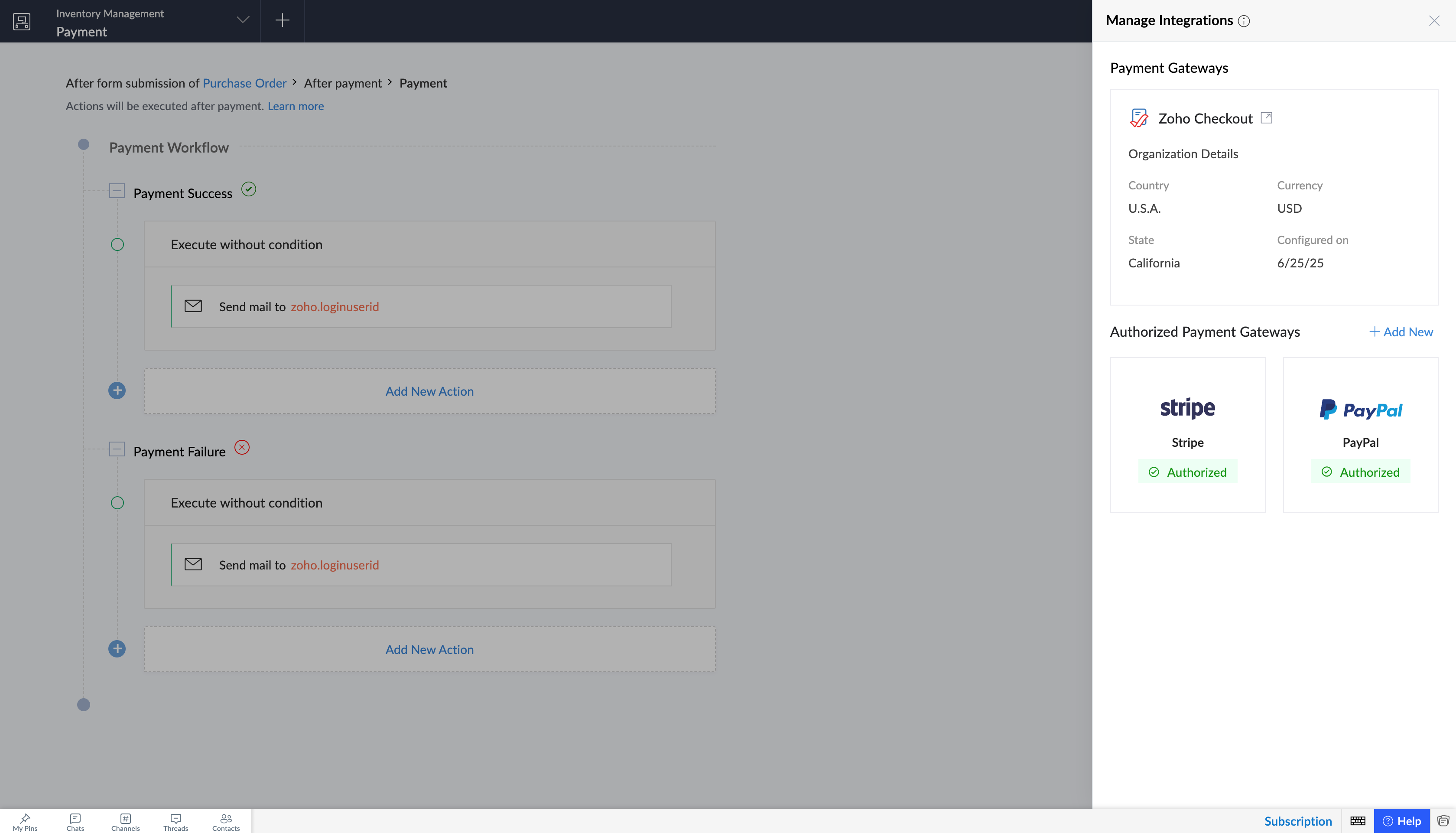1456x833 pixels.
Task: Click the plus icon beside top Add New Action
Action: pos(117,391)
